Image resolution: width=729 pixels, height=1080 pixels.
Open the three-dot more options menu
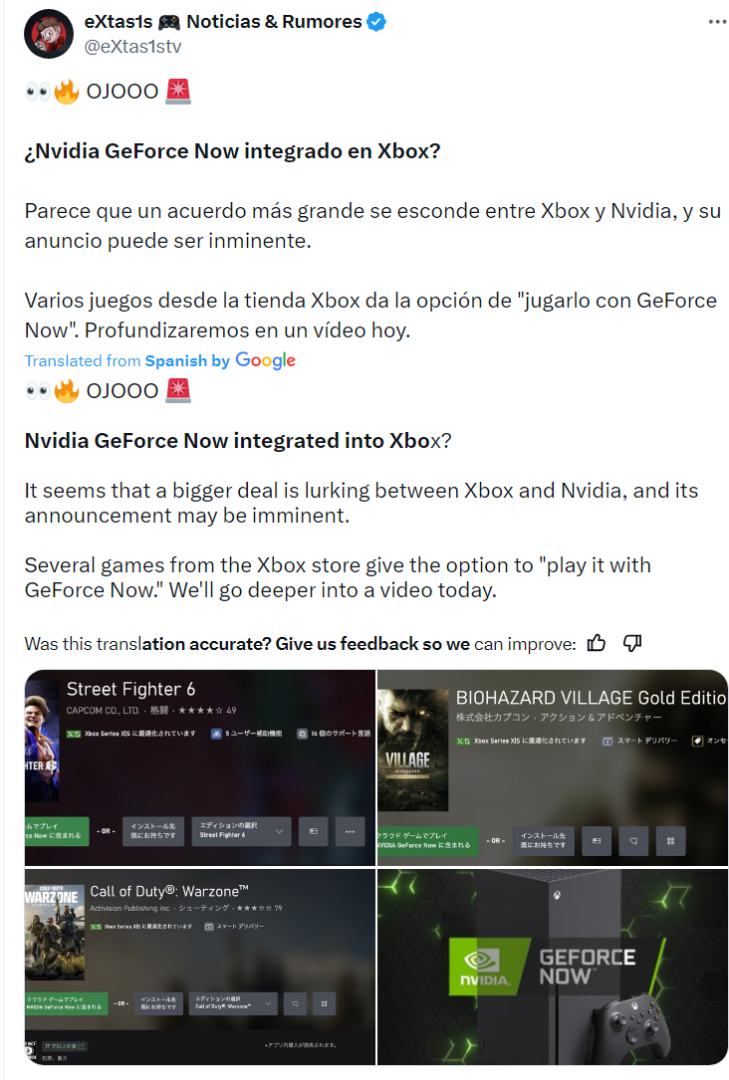[717, 22]
